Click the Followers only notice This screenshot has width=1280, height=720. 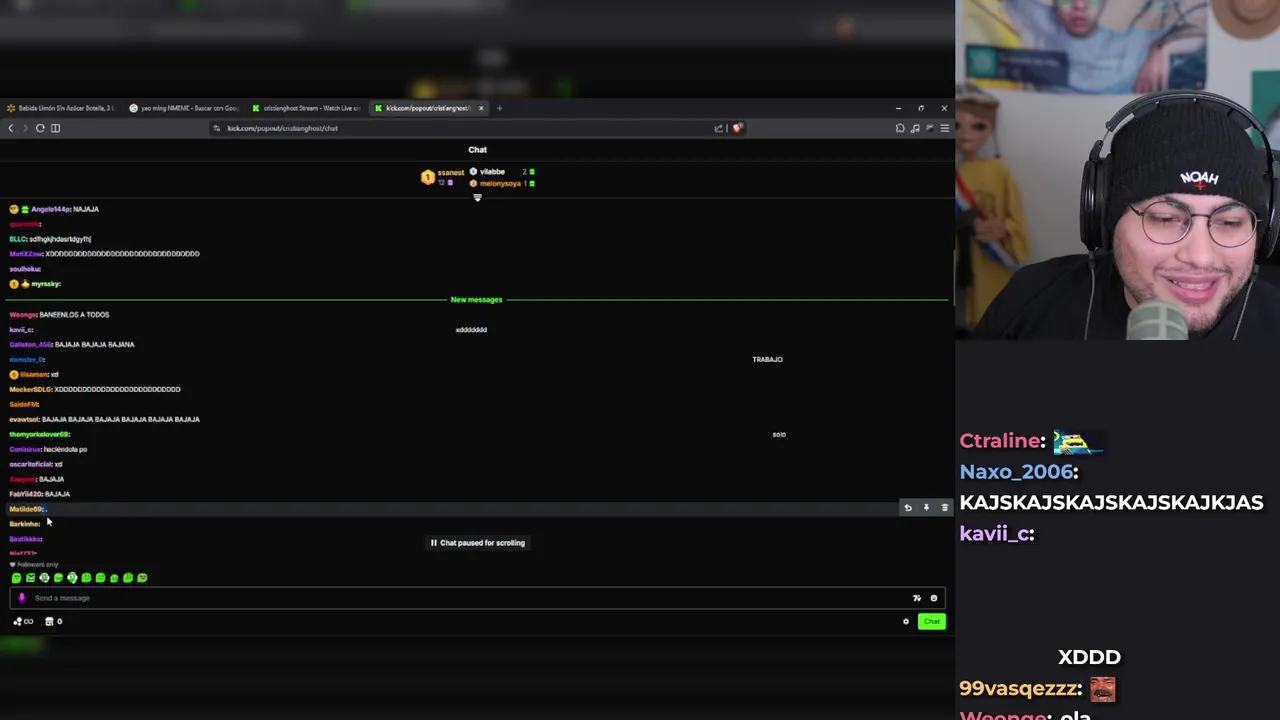[x=34, y=565]
